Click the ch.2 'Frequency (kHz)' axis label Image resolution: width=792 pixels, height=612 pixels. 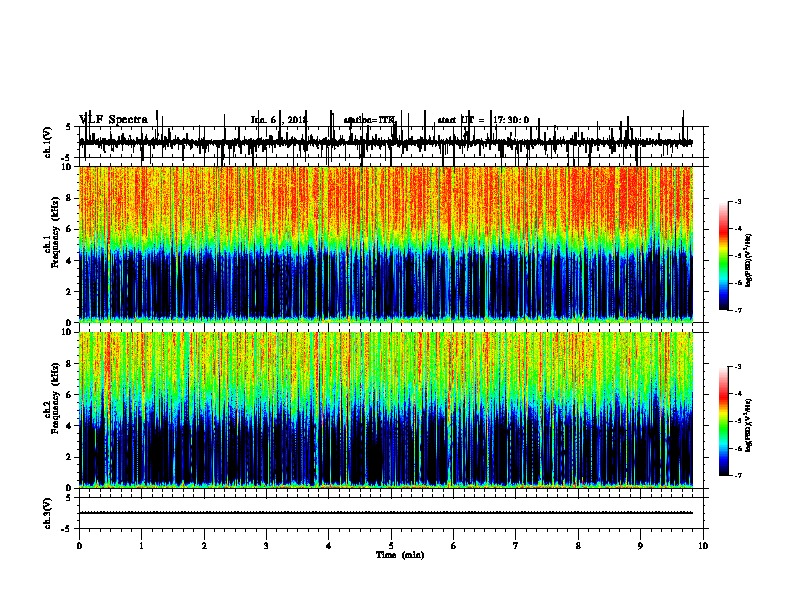[x=55, y=398]
